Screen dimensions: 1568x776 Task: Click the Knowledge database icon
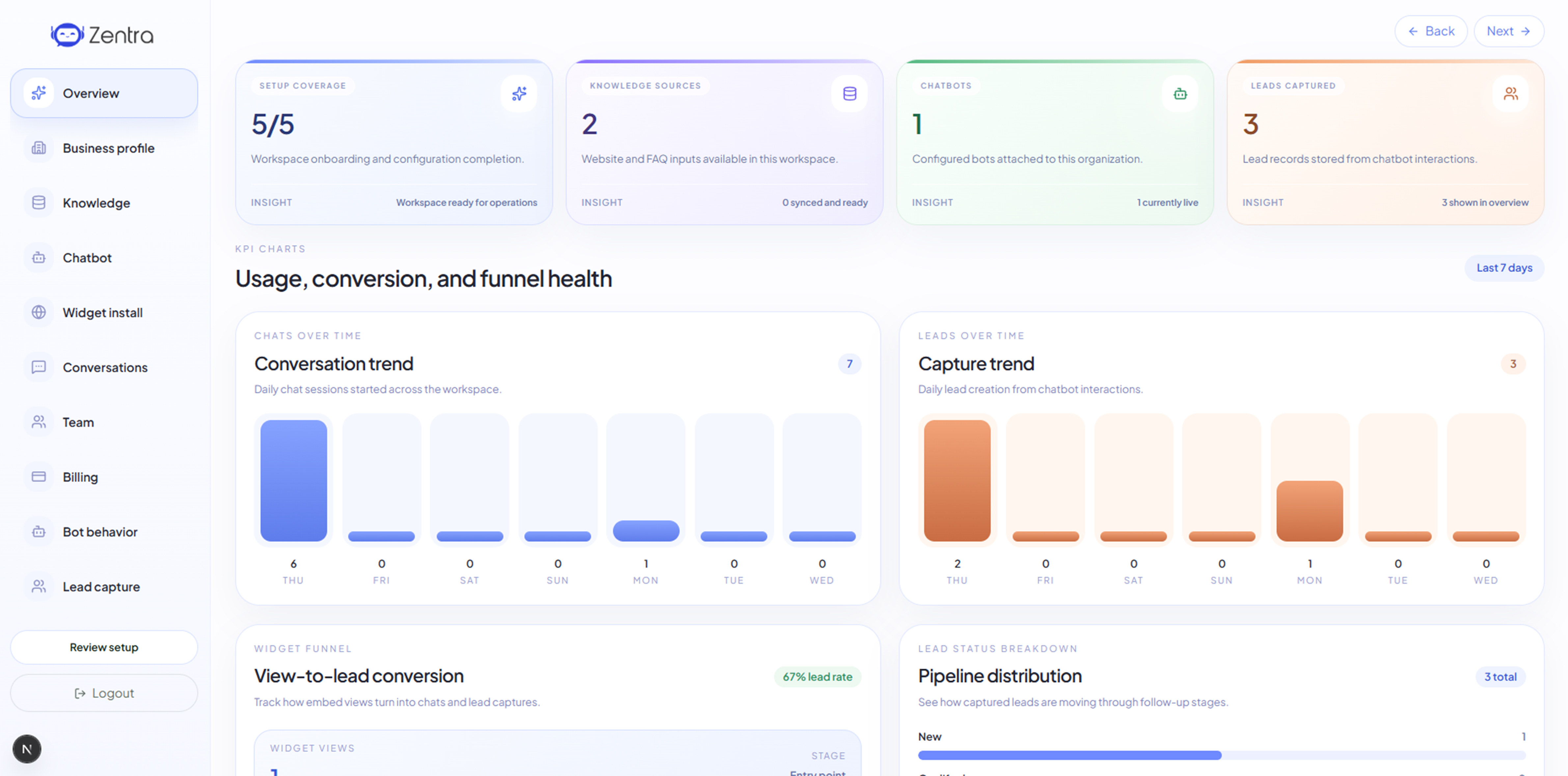[39, 203]
